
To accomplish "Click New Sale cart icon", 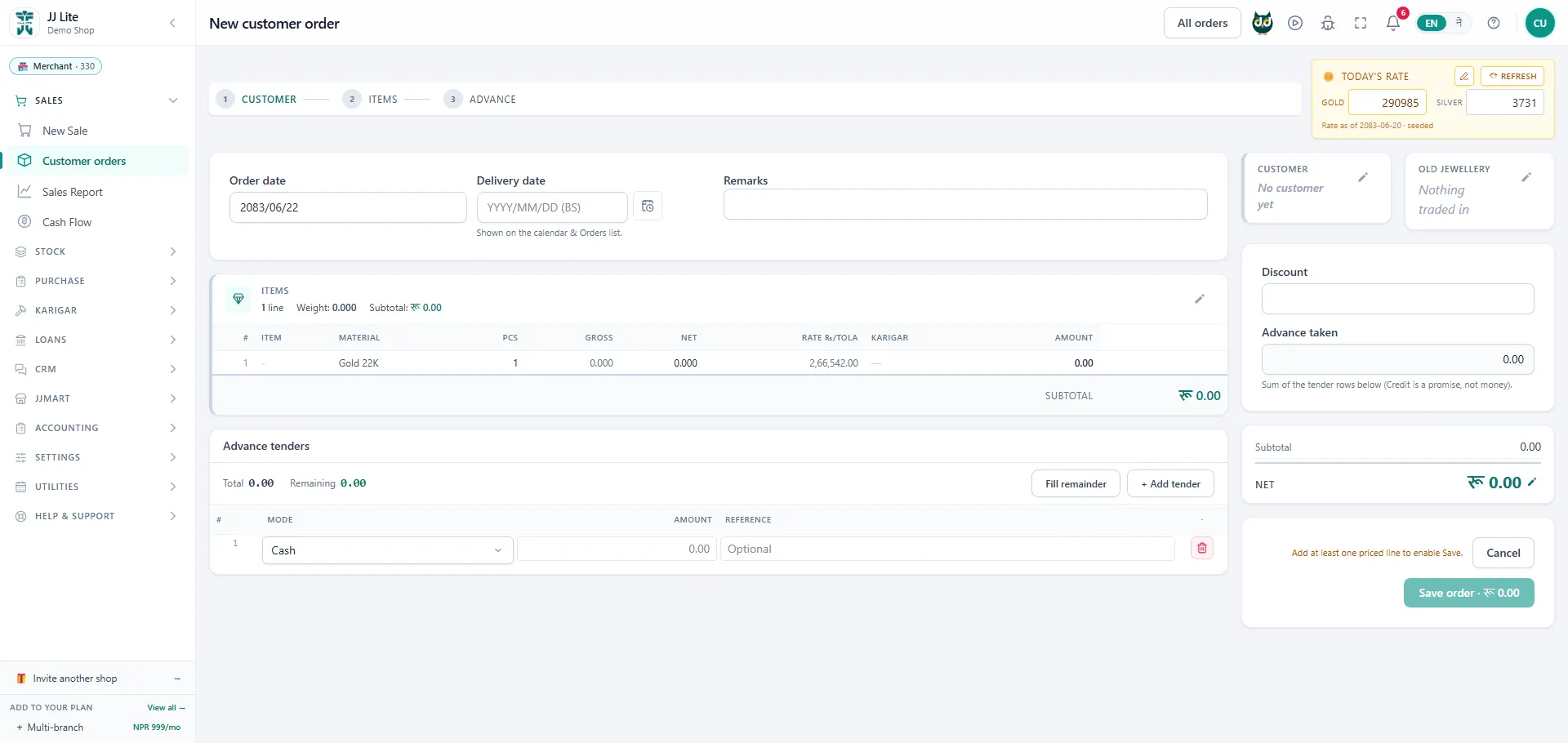I will click(x=25, y=131).
